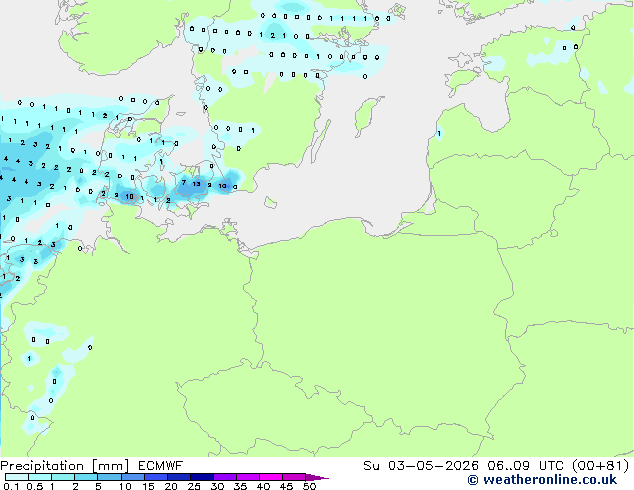
Task: Click the 30–35 mm purple legend swatch
Action: (225, 477)
